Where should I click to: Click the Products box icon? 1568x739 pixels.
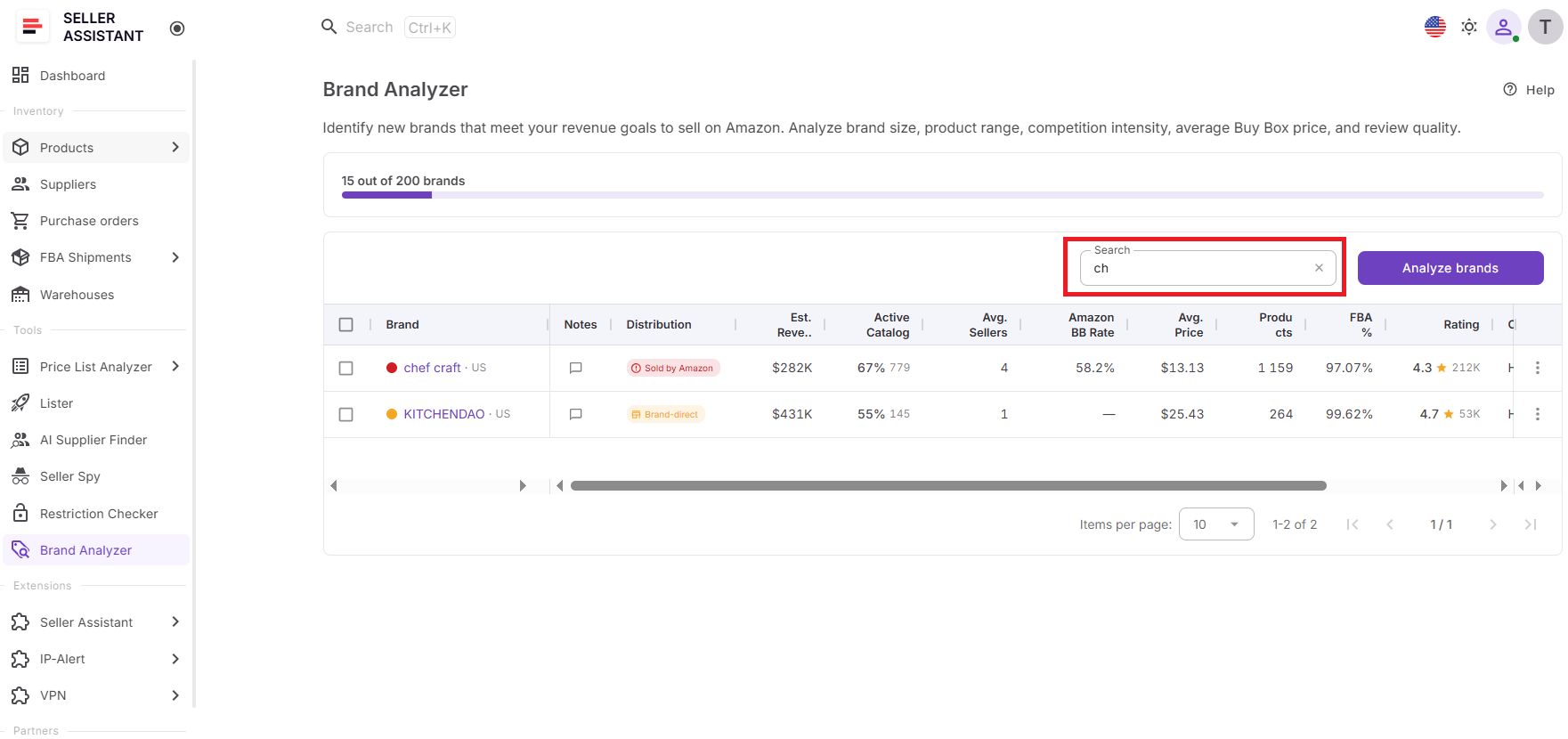(20, 147)
